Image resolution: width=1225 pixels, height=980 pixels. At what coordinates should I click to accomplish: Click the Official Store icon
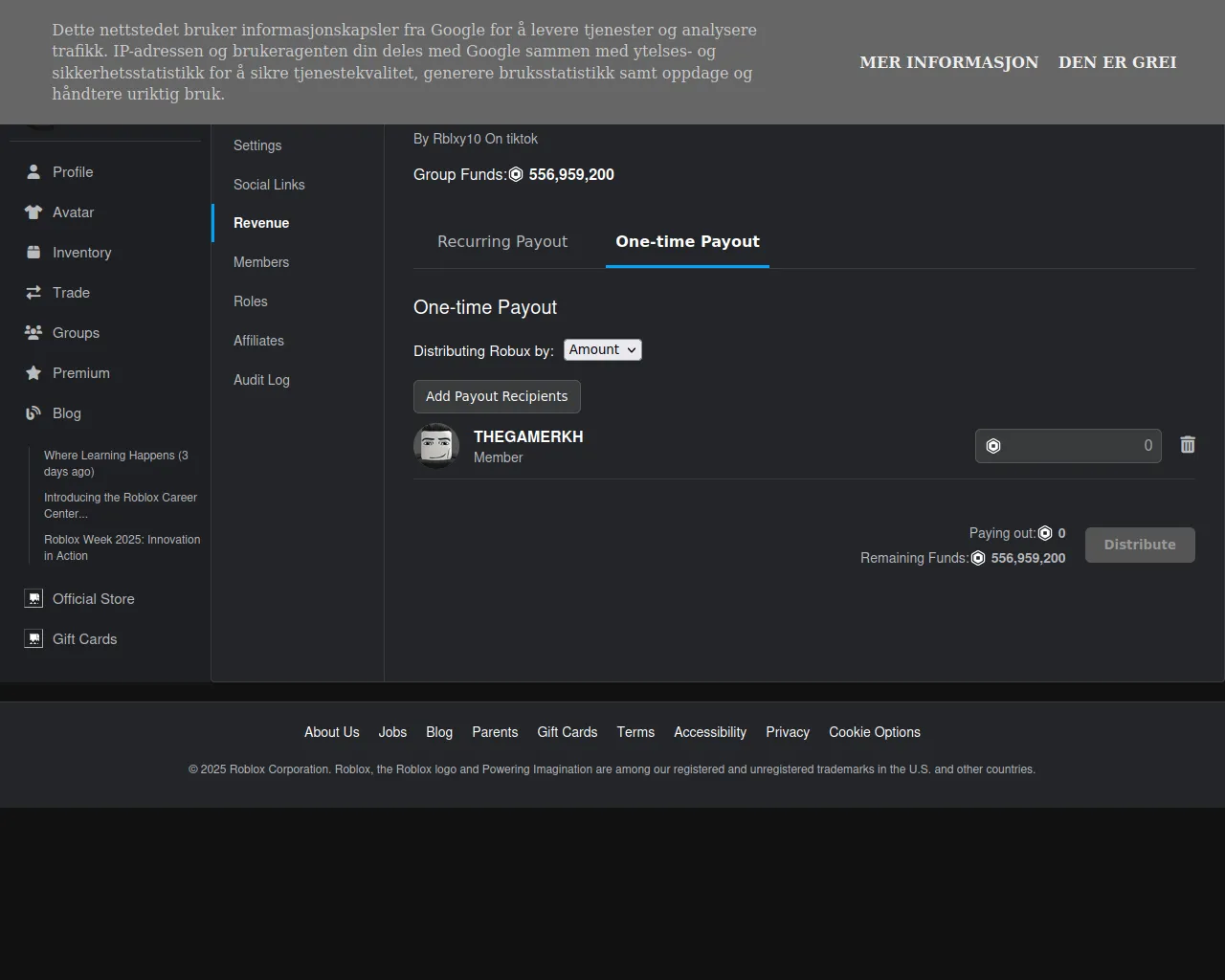33,599
